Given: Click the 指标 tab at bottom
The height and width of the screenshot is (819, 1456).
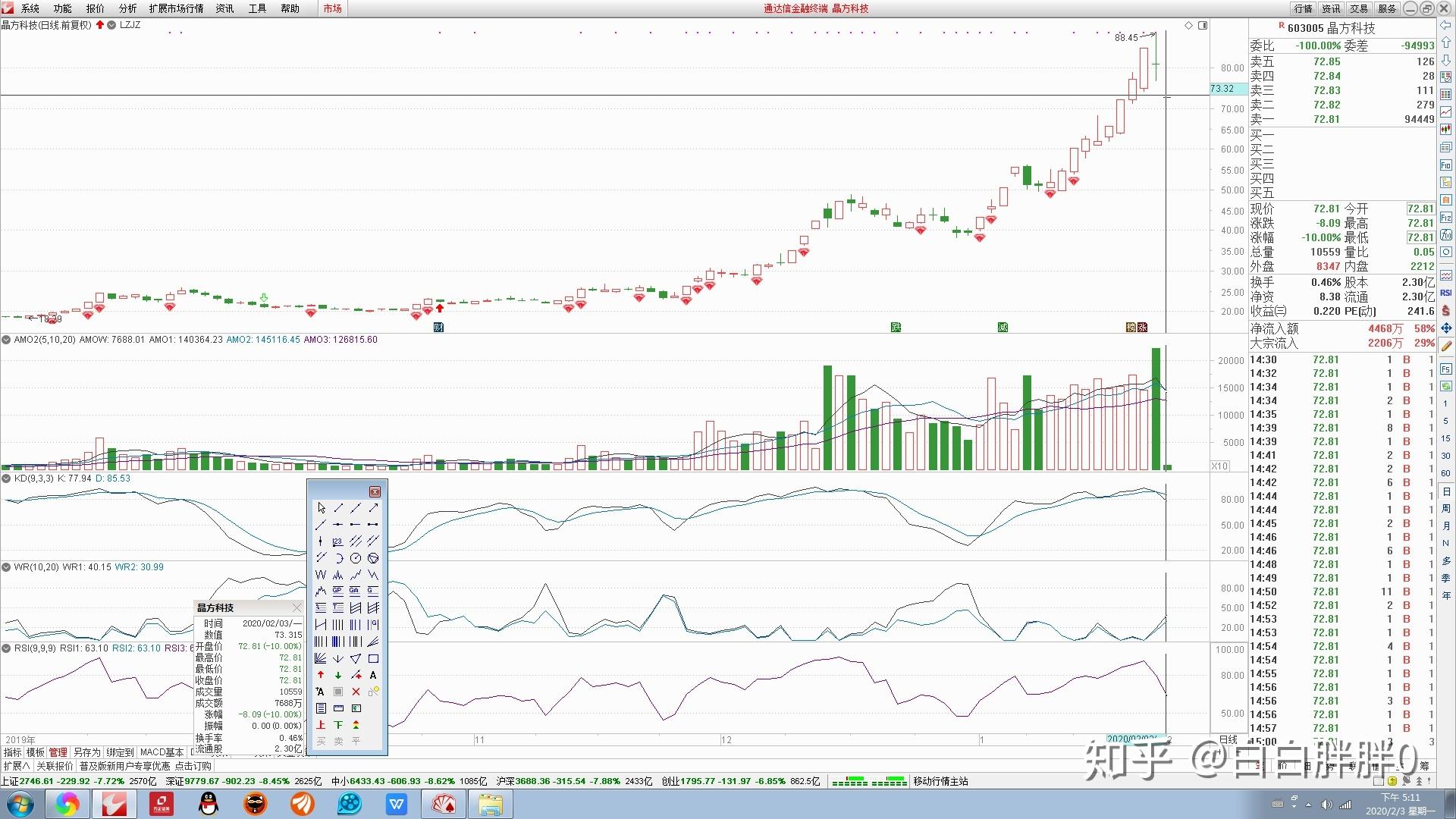Looking at the screenshot, I should [x=13, y=752].
